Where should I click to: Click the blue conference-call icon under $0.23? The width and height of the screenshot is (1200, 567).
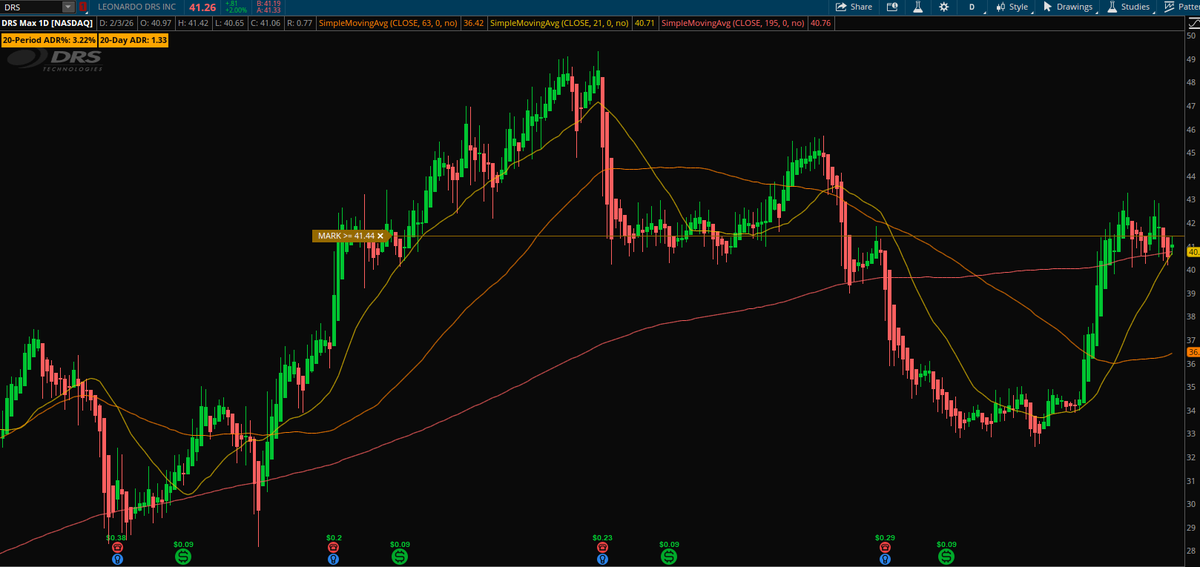coord(602,560)
